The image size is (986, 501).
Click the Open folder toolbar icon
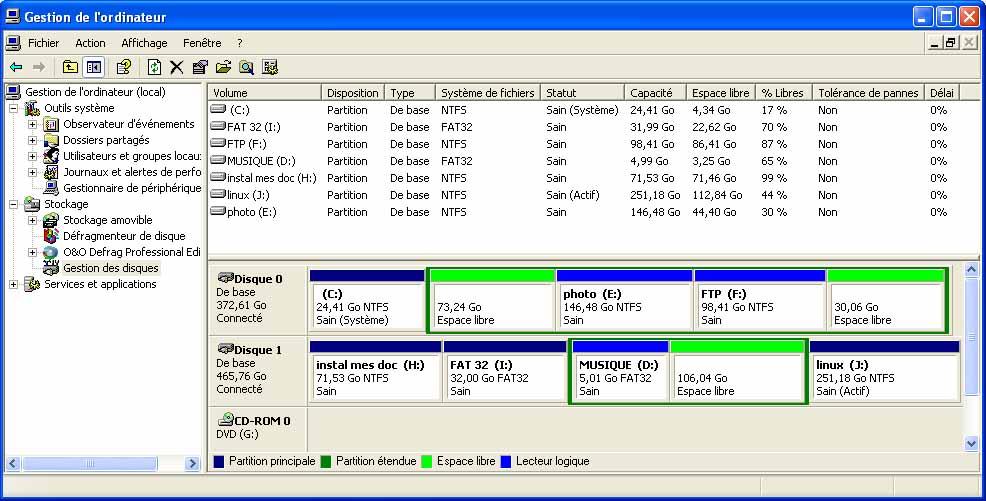[223, 67]
